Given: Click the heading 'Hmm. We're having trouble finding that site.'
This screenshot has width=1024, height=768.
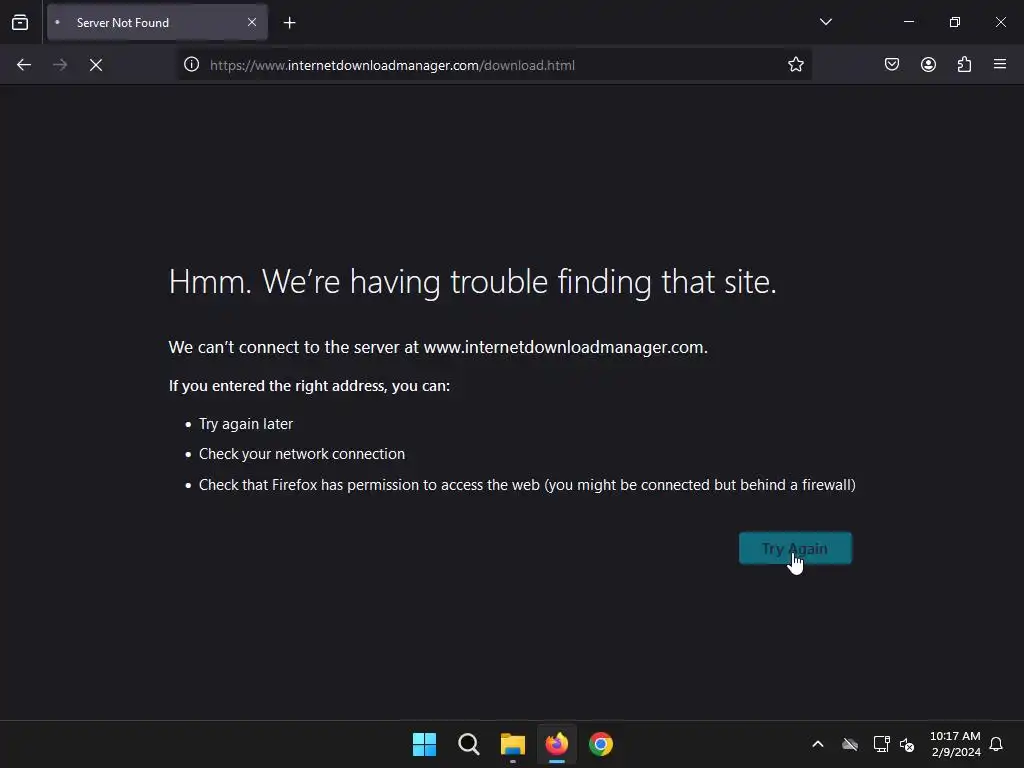Looking at the screenshot, I should point(473,282).
